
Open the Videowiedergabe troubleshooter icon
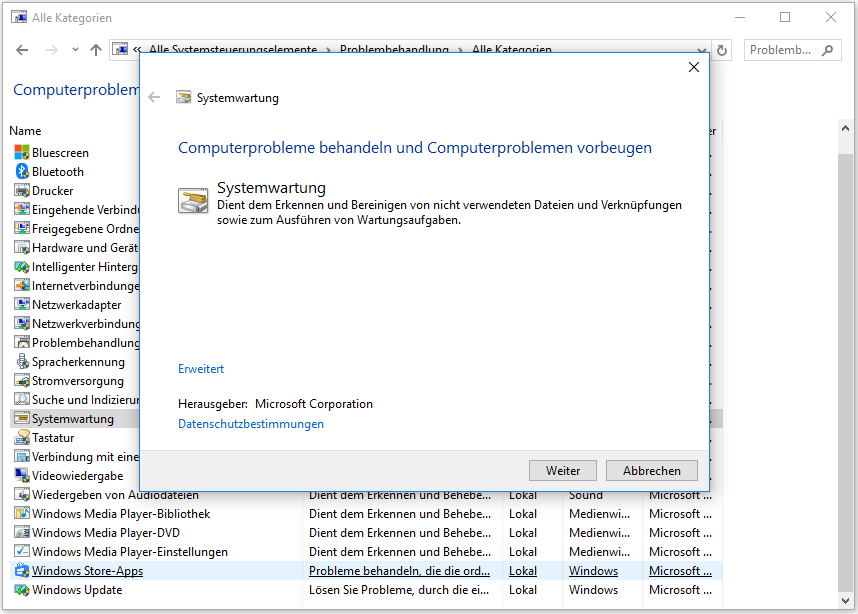[x=22, y=475]
